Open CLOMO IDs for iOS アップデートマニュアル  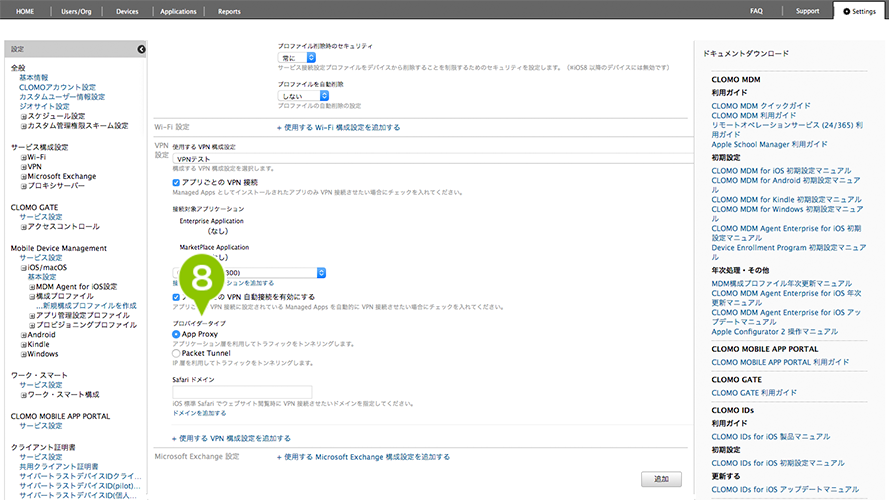[785, 490]
